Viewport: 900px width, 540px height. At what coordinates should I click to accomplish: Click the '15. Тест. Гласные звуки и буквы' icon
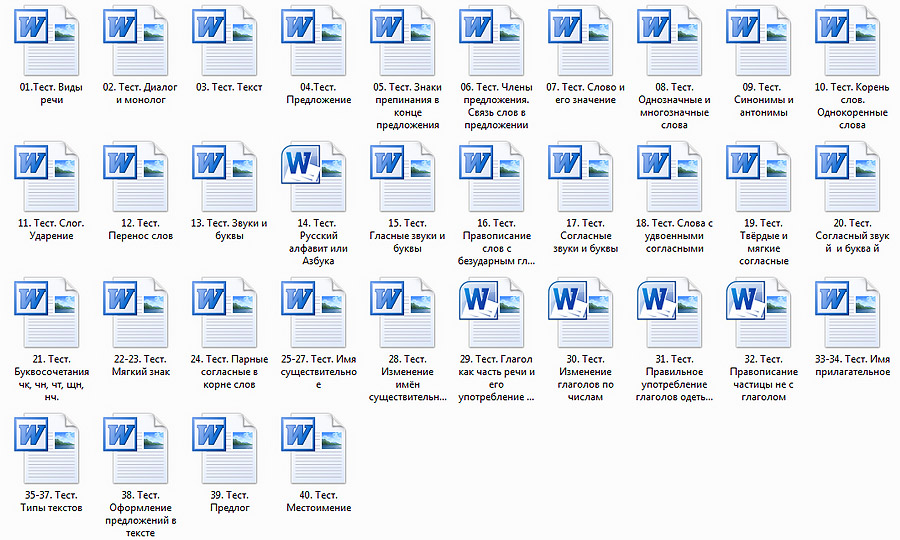click(x=403, y=177)
